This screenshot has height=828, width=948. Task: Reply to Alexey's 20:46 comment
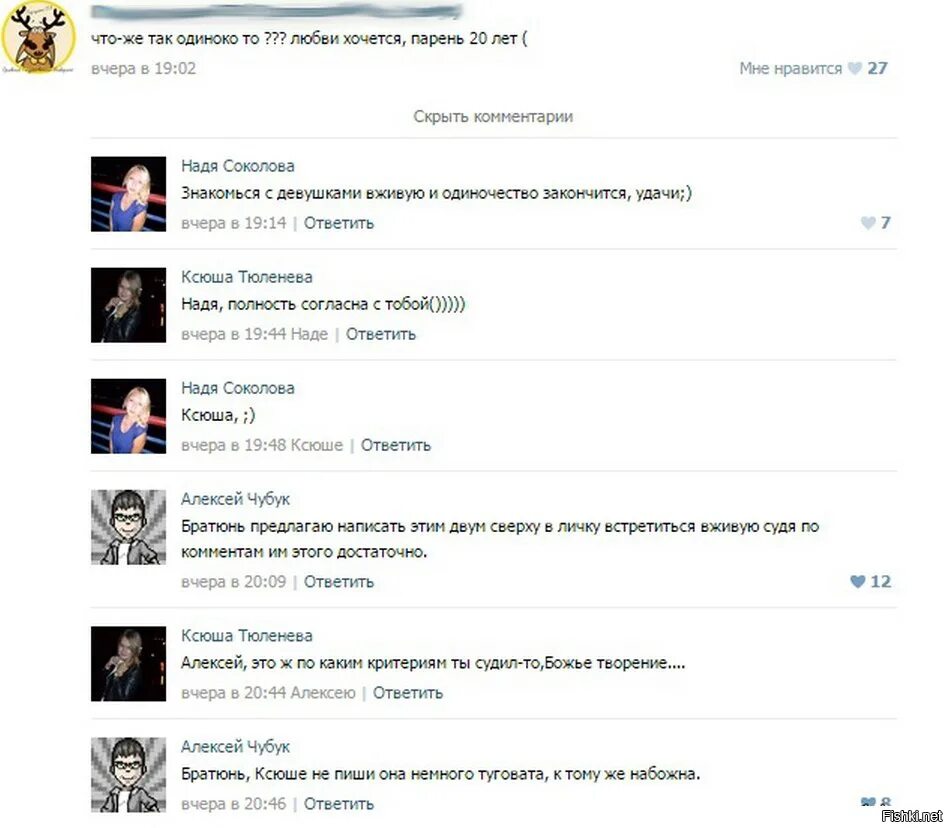(x=339, y=804)
